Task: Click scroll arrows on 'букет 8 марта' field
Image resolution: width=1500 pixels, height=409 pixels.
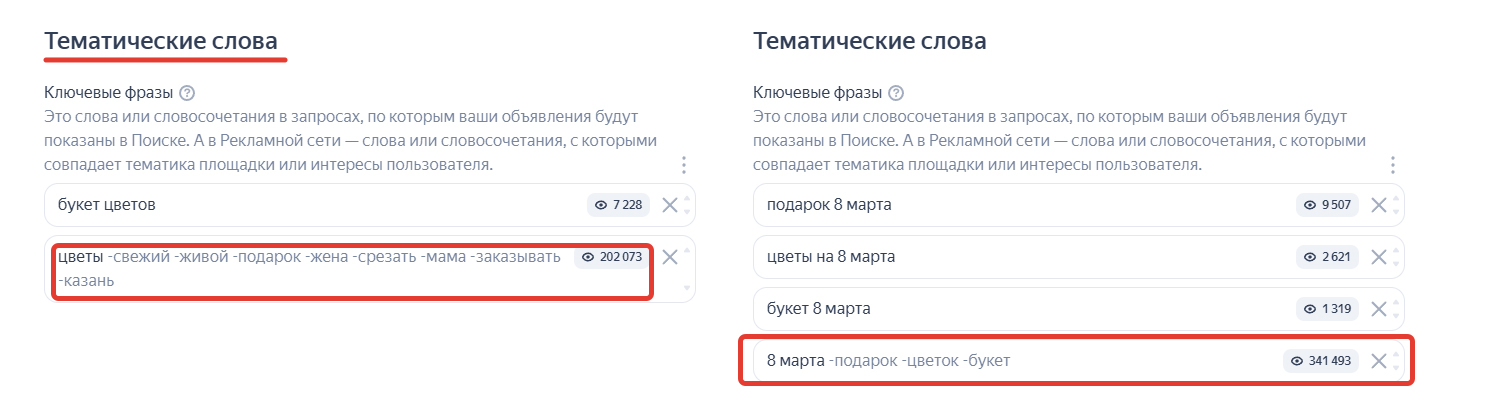Action: pyautogui.click(x=1397, y=309)
